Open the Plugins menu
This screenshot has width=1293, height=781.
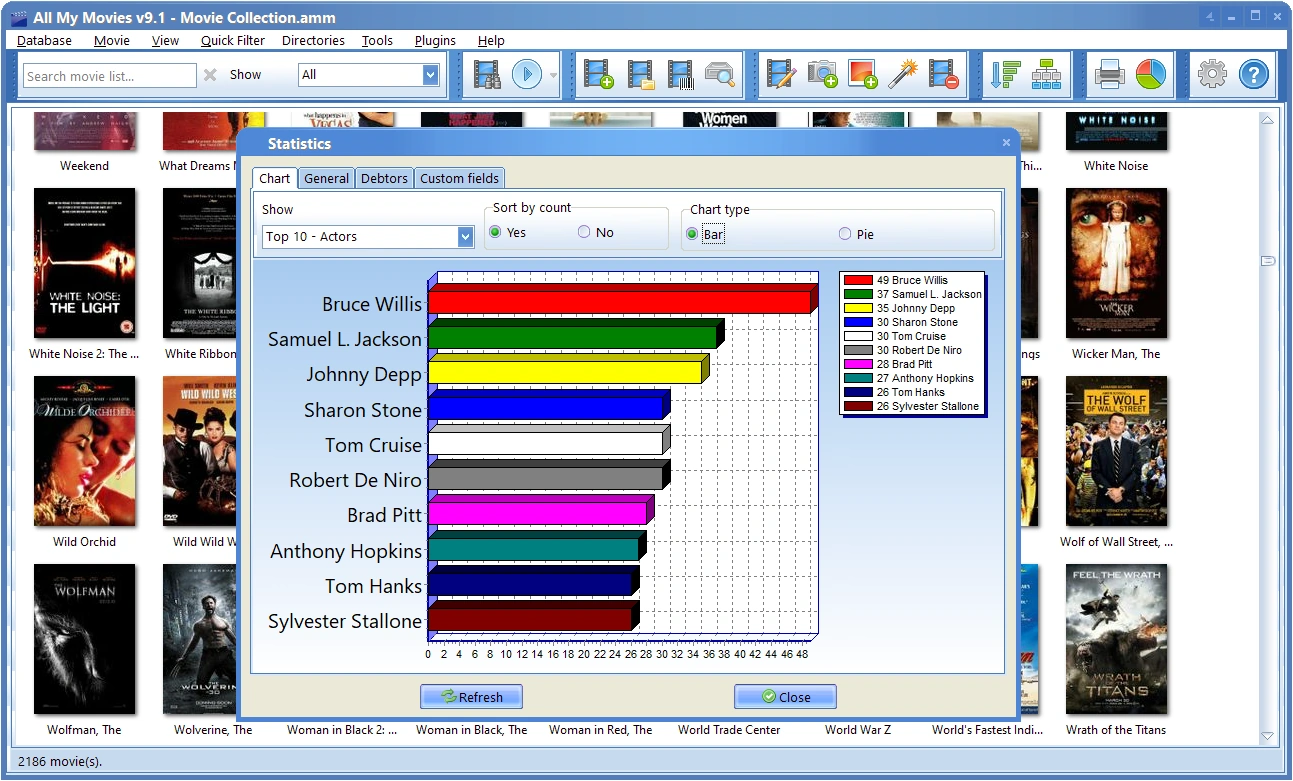(x=435, y=40)
